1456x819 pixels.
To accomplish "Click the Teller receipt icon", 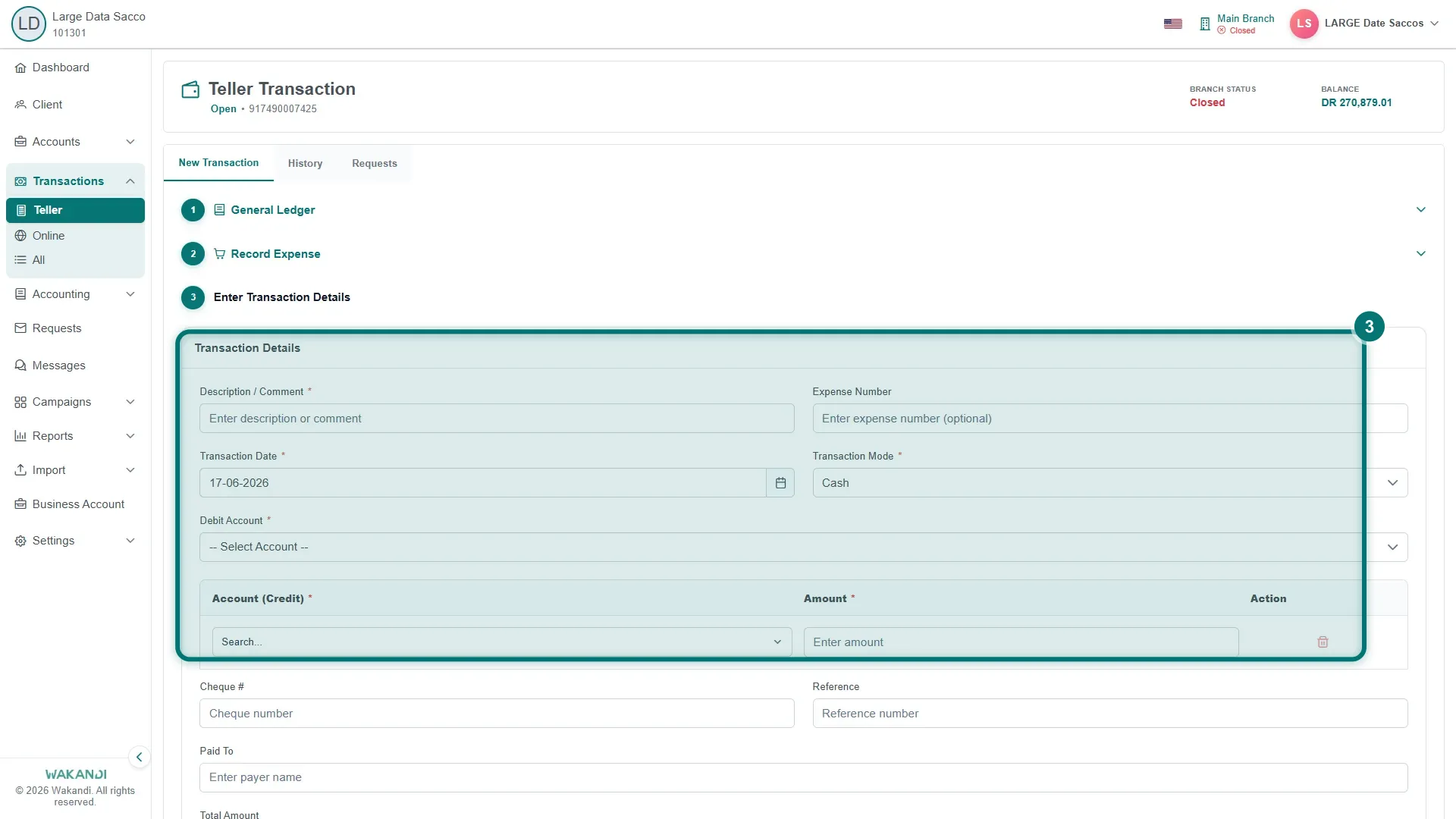I will click(x=21, y=210).
